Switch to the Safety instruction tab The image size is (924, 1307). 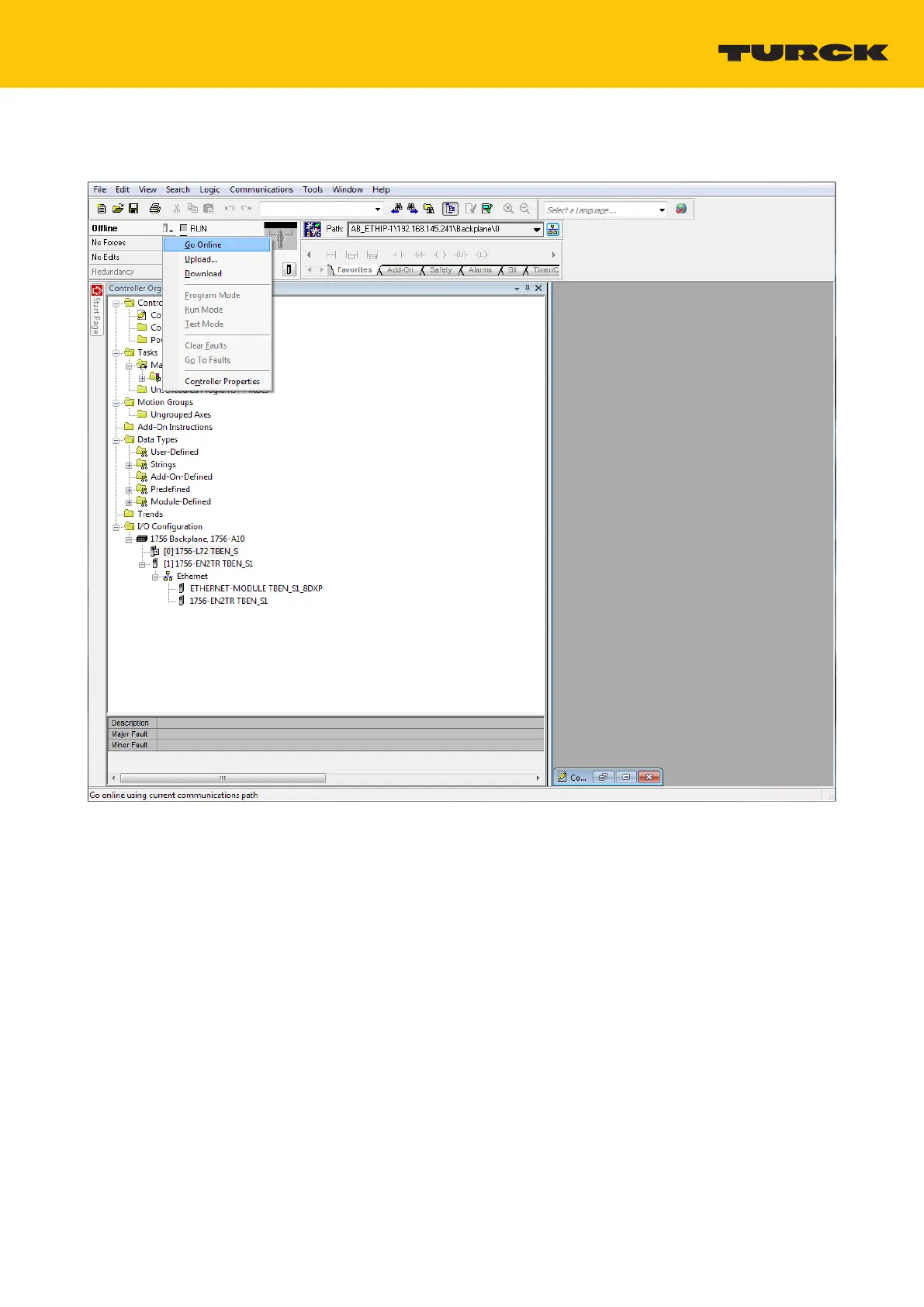coord(441,270)
